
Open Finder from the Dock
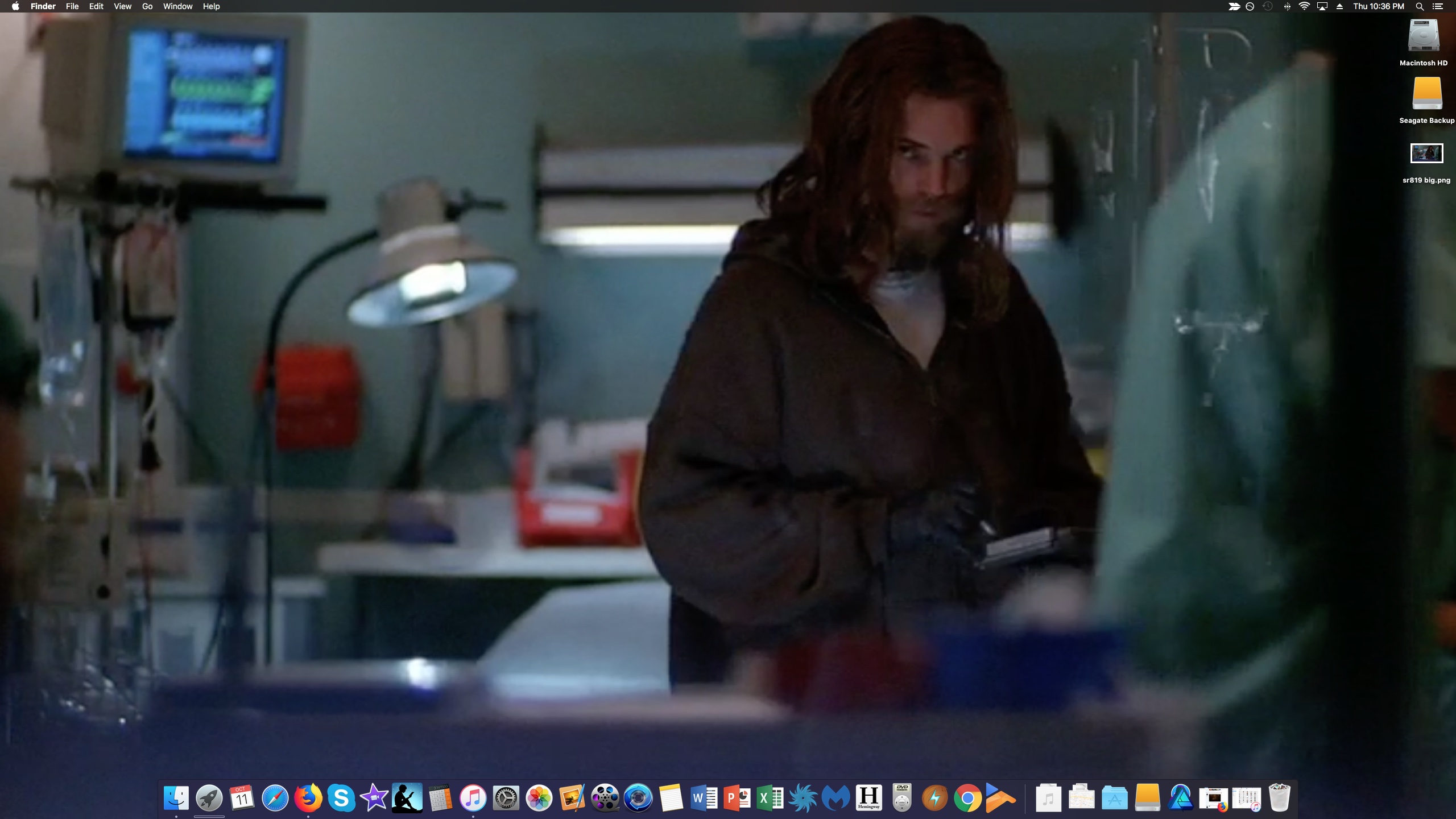click(176, 798)
